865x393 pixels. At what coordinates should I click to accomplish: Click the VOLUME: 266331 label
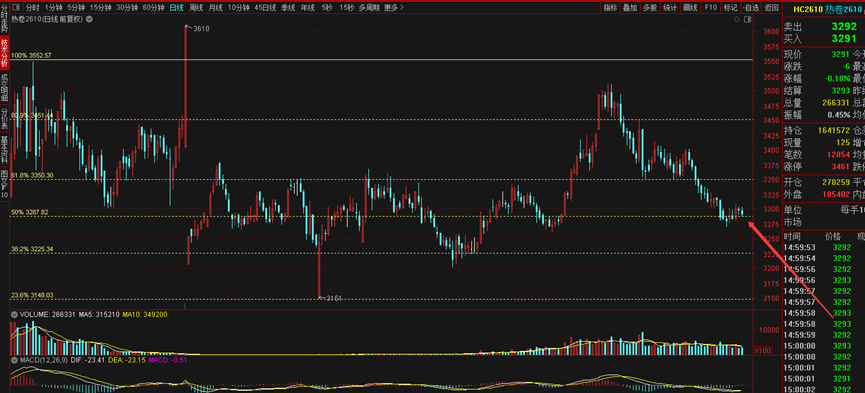coord(47,314)
